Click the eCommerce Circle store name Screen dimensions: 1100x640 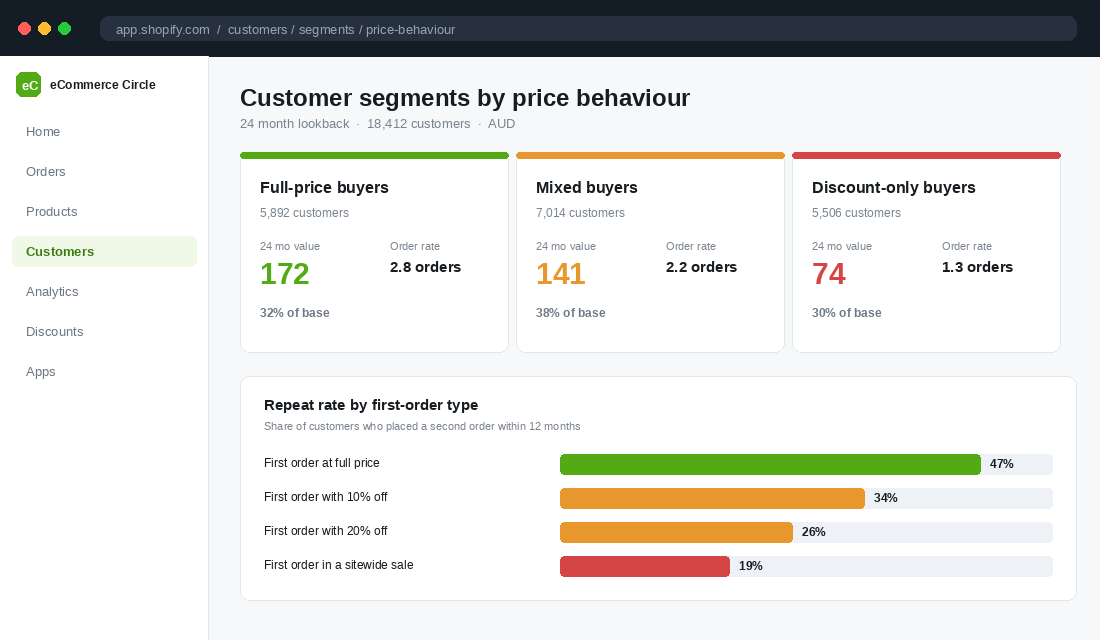tap(102, 85)
